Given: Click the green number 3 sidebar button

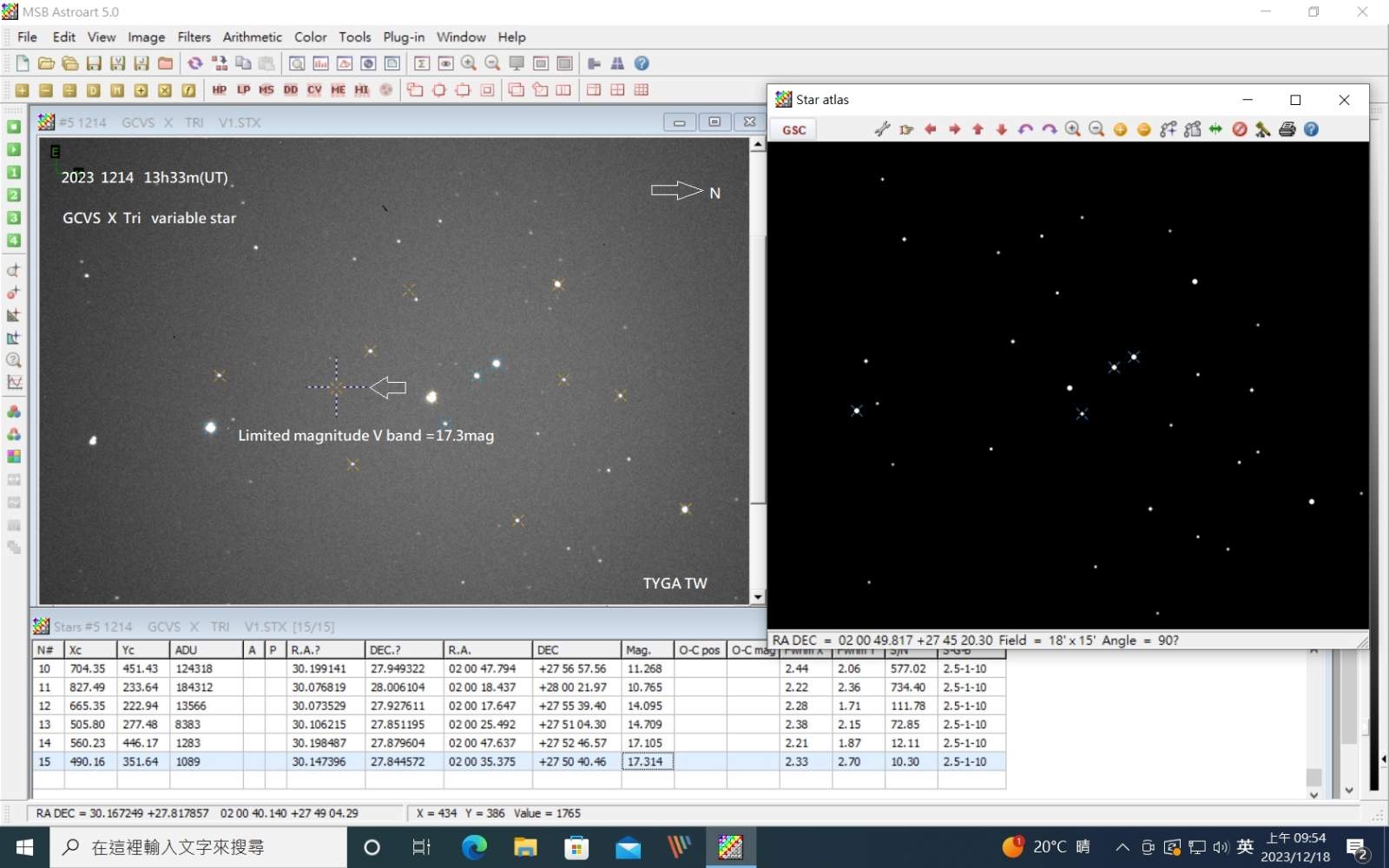Looking at the screenshot, I should coord(14,218).
